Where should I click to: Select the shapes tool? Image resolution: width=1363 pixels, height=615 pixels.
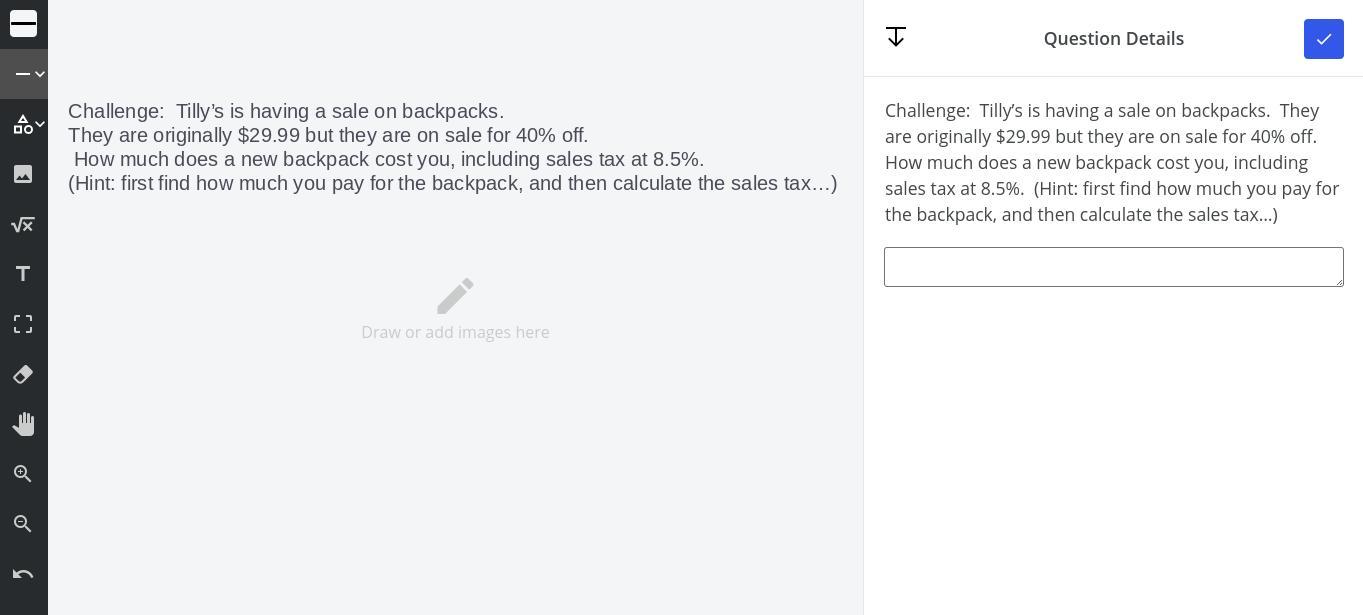tap(21, 124)
